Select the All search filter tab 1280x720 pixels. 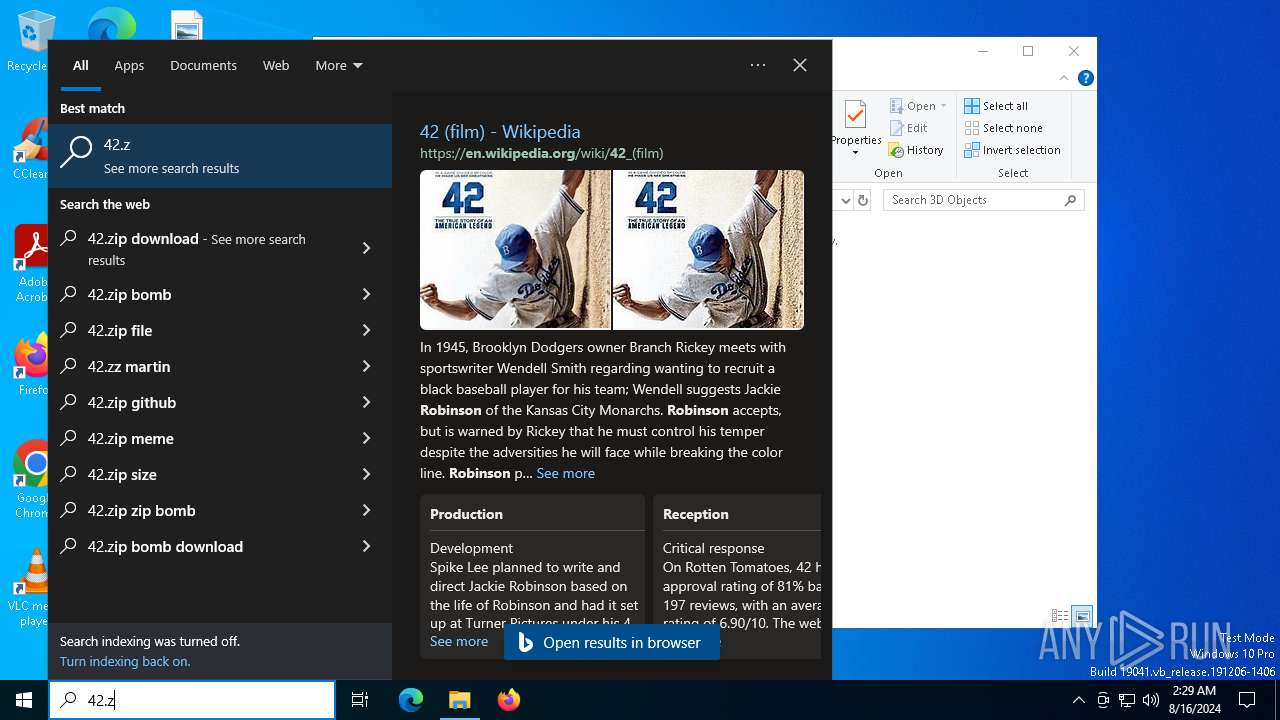tap(81, 65)
